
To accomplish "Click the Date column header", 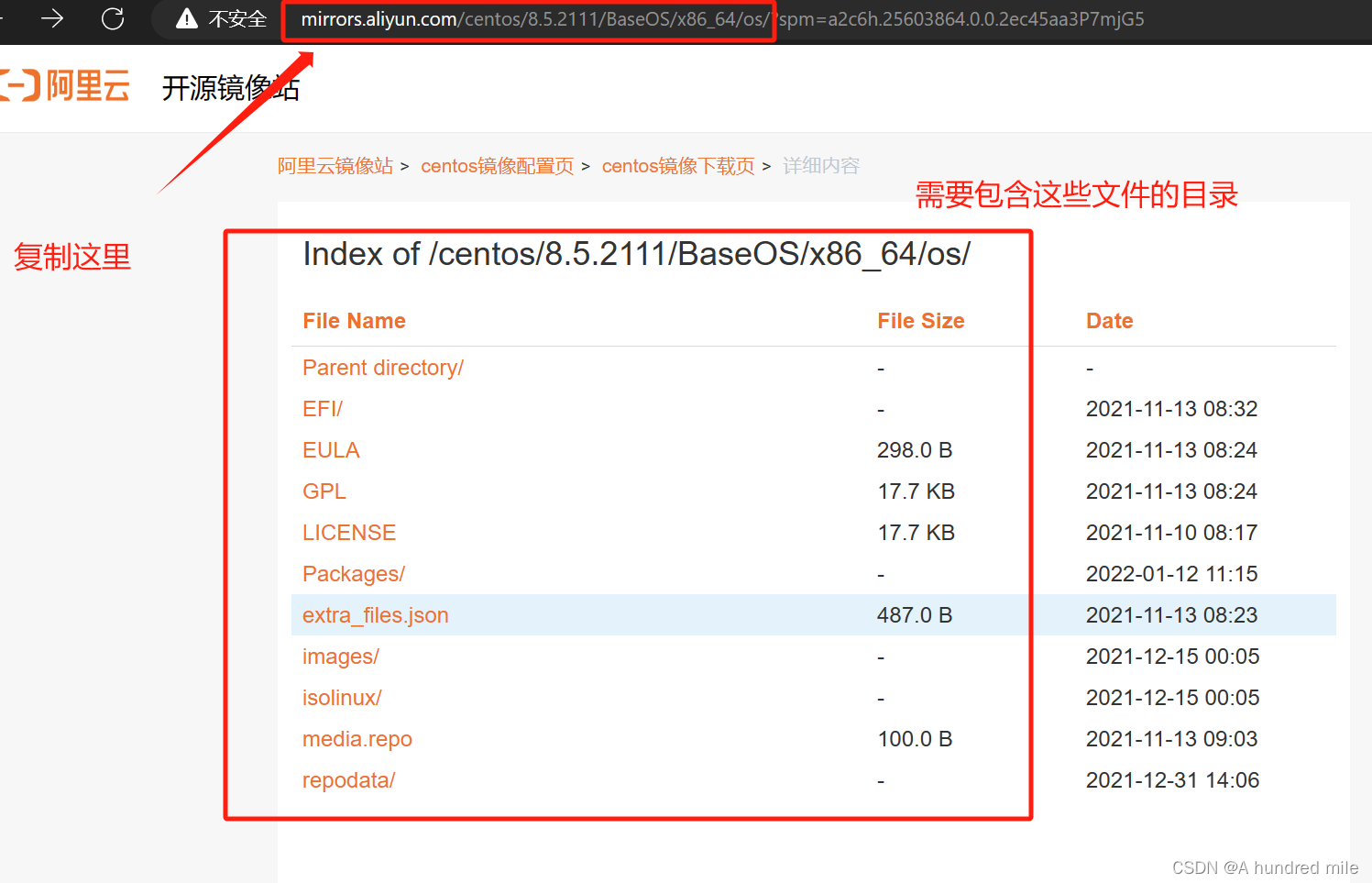I will 1109,321.
